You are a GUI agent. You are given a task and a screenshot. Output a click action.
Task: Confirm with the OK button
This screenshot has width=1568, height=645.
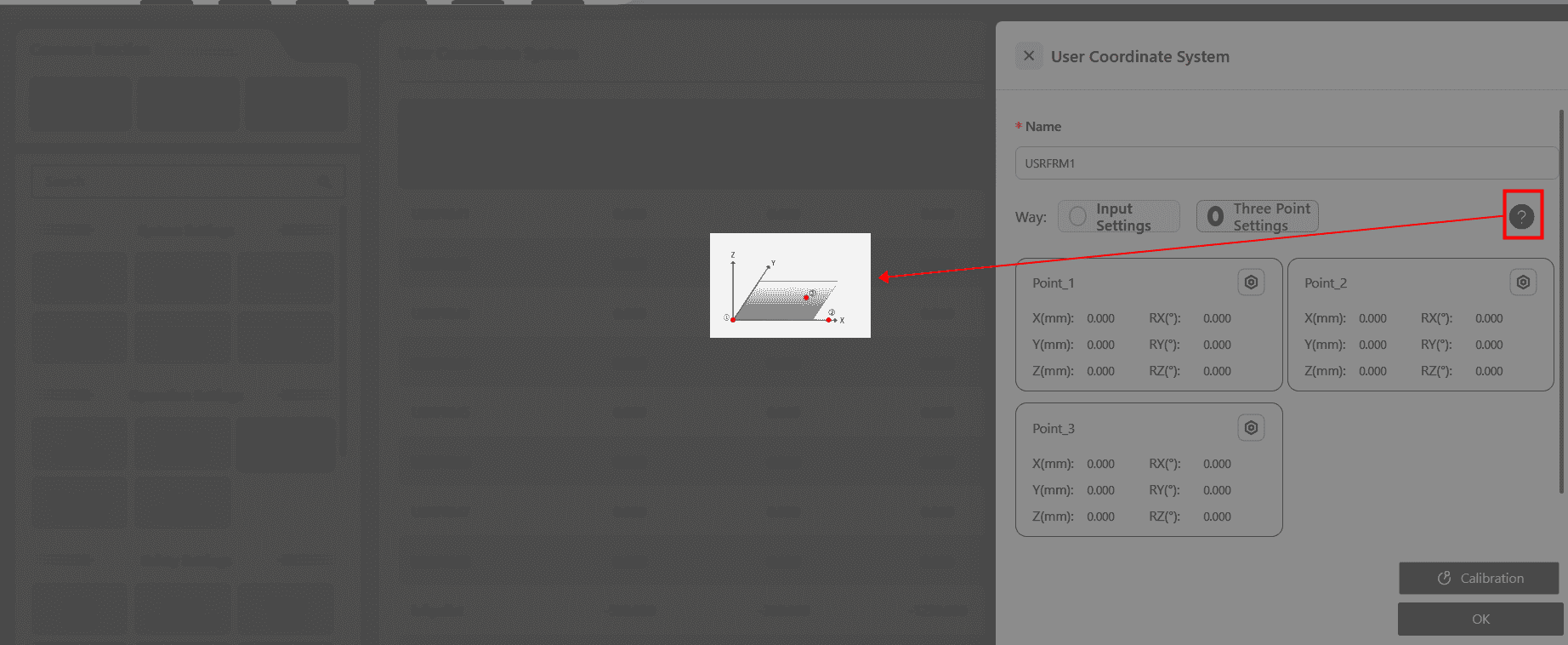coord(1480,619)
